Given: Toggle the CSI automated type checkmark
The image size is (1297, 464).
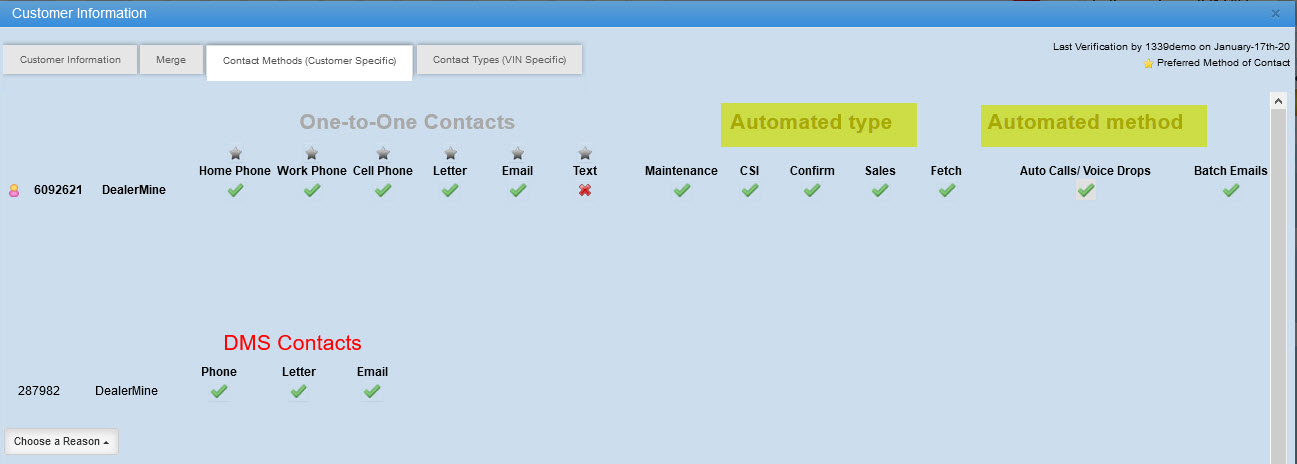Looking at the screenshot, I should [749, 190].
